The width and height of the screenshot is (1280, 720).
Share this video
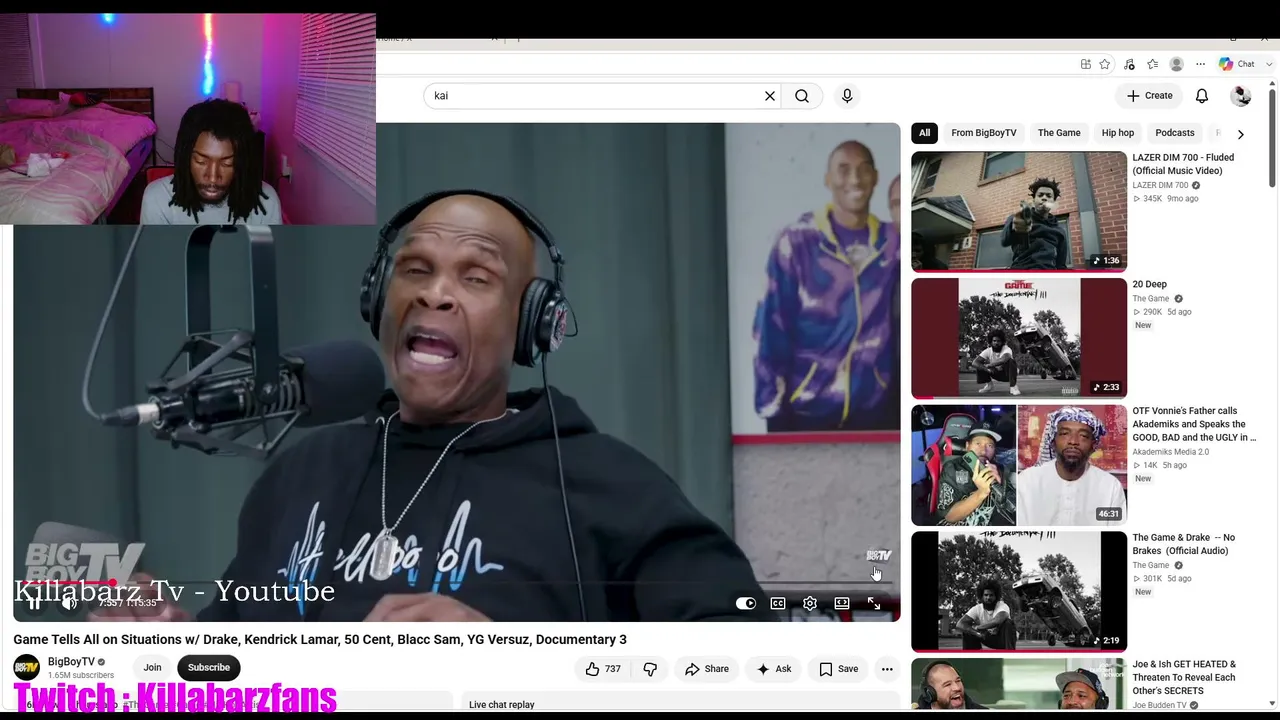[707, 669]
